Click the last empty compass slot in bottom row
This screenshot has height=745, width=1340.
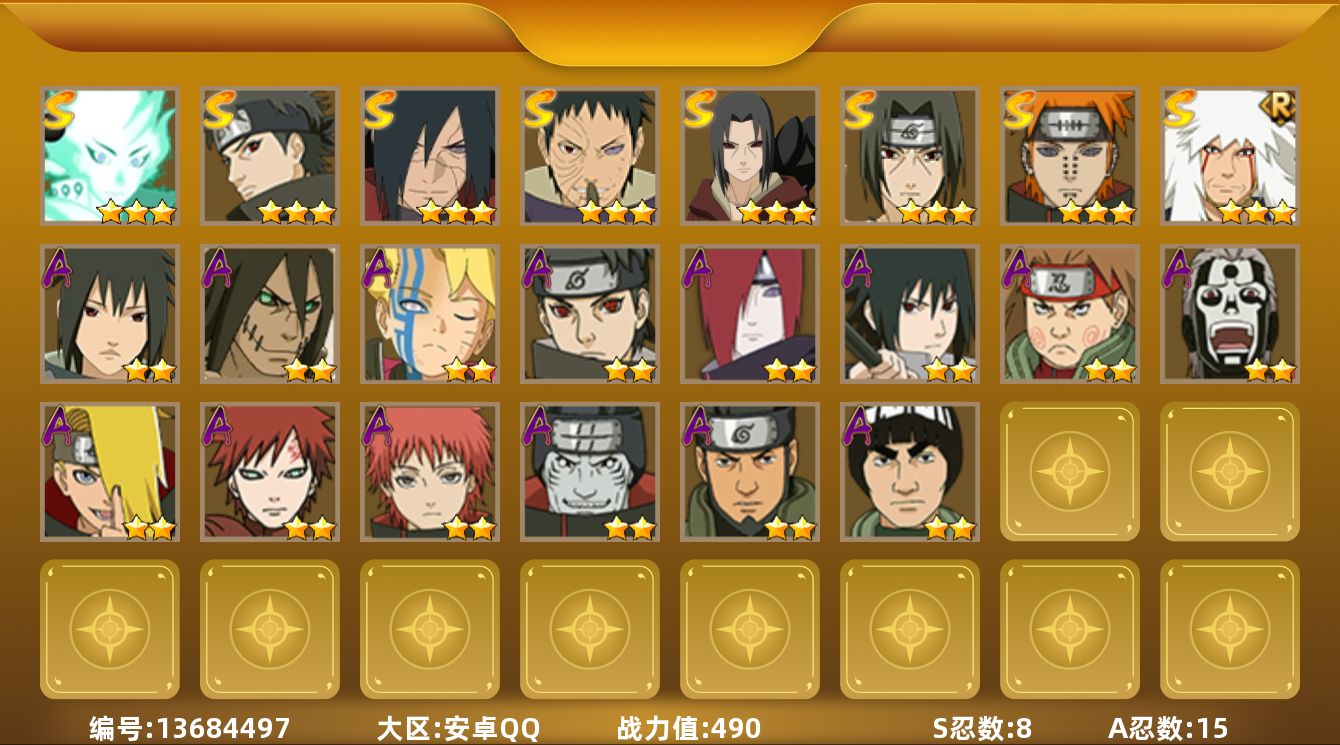click(1230, 629)
